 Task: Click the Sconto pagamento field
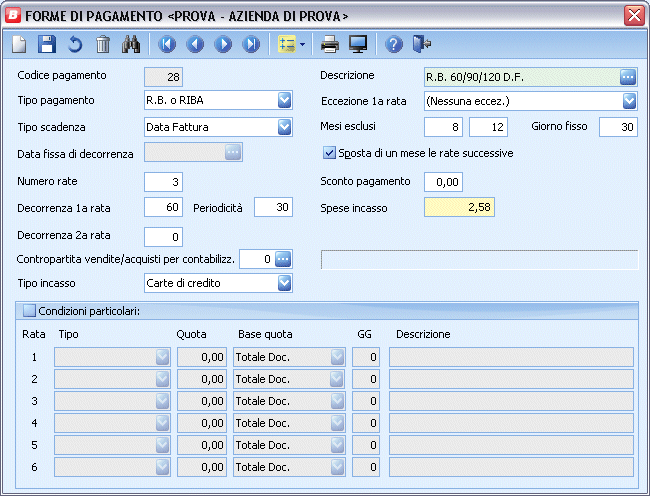click(x=443, y=182)
